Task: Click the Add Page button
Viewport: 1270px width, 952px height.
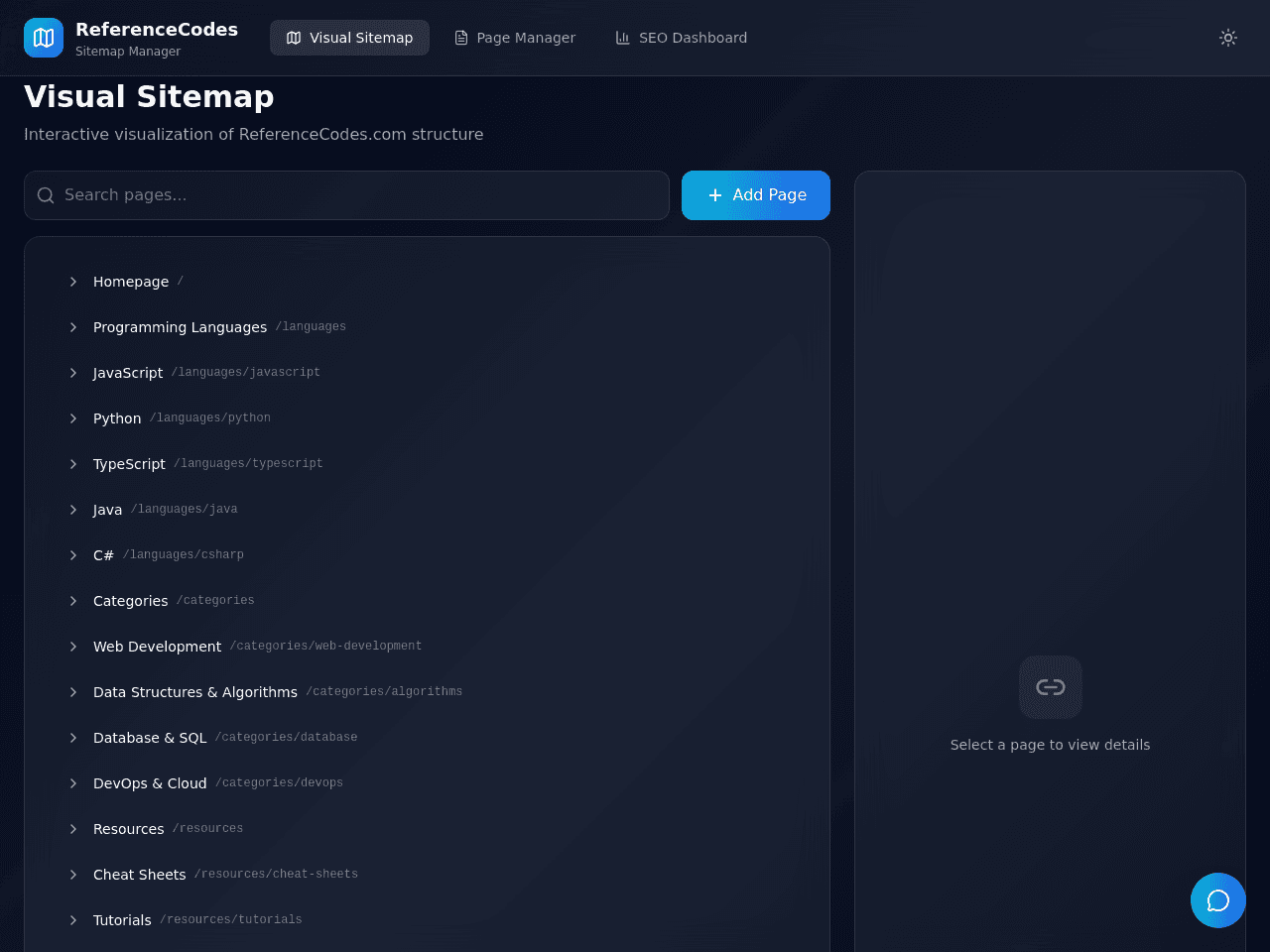Action: click(756, 195)
